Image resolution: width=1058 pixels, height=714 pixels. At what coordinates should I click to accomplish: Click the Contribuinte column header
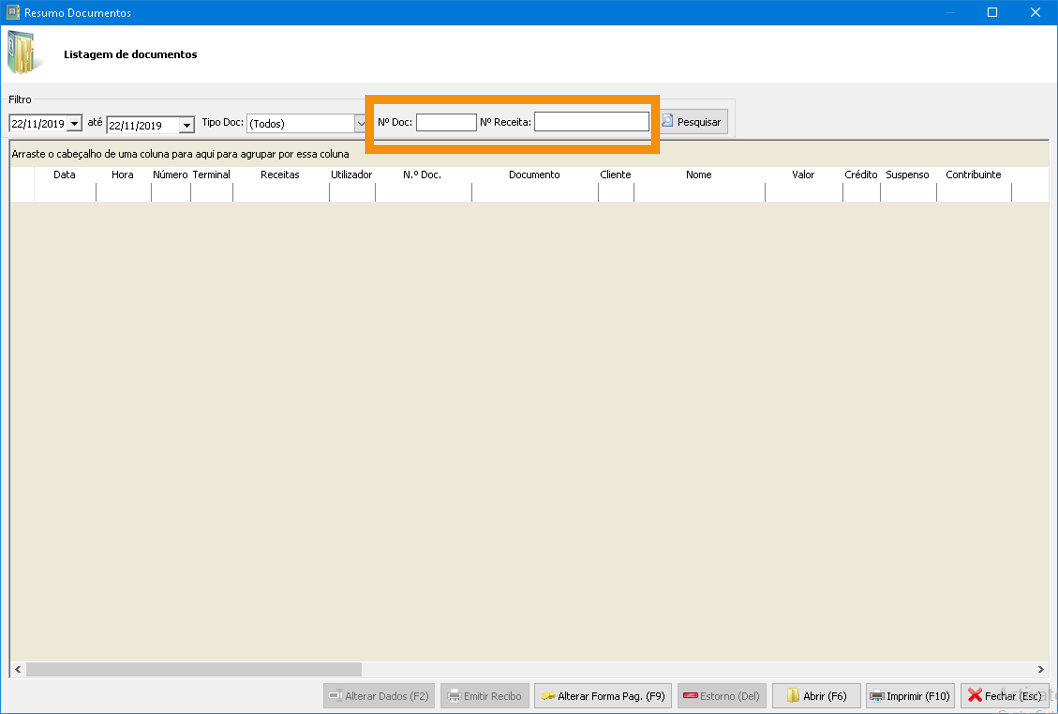[973, 175]
